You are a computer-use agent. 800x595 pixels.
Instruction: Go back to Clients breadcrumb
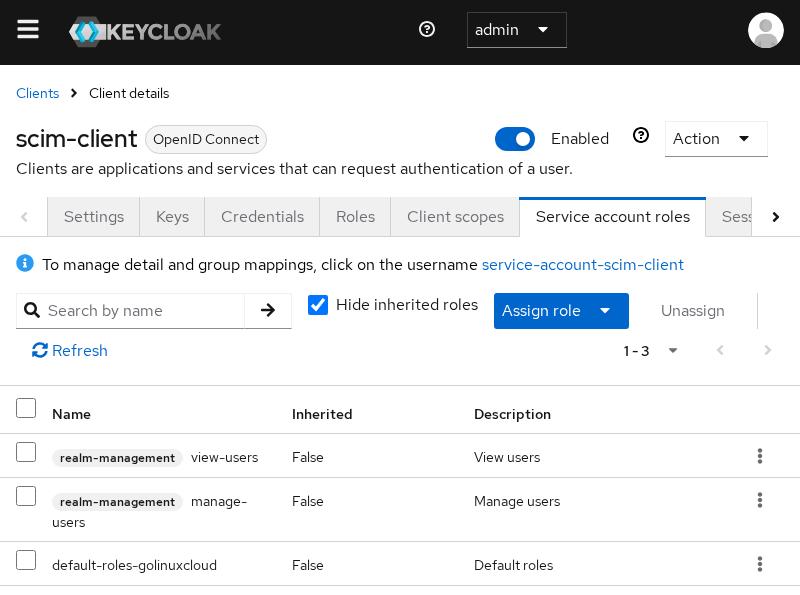(x=38, y=93)
